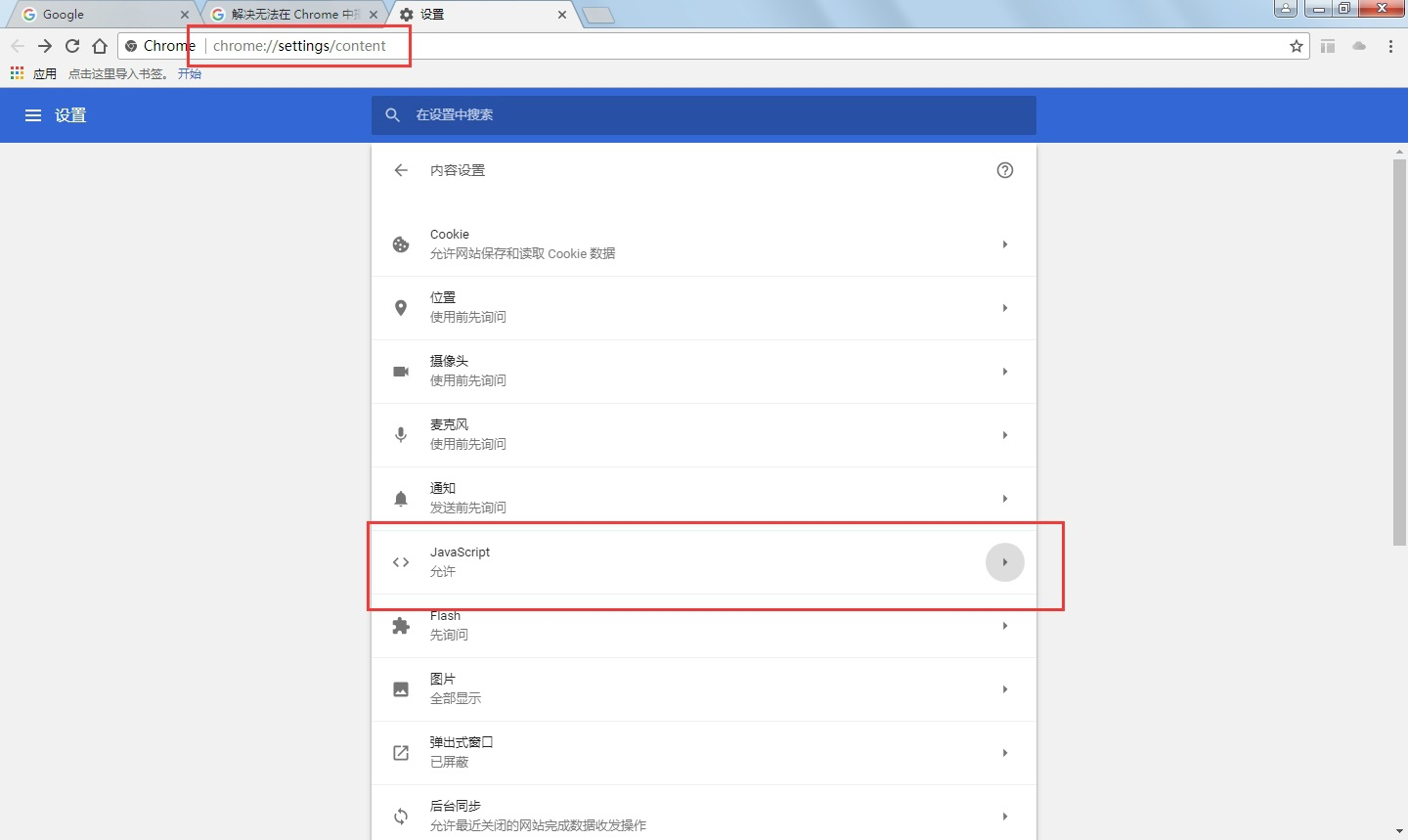This screenshot has height=840, width=1408.
Task: Click the 已屏蔽 text under 弹出式窗口
Action: (x=450, y=763)
